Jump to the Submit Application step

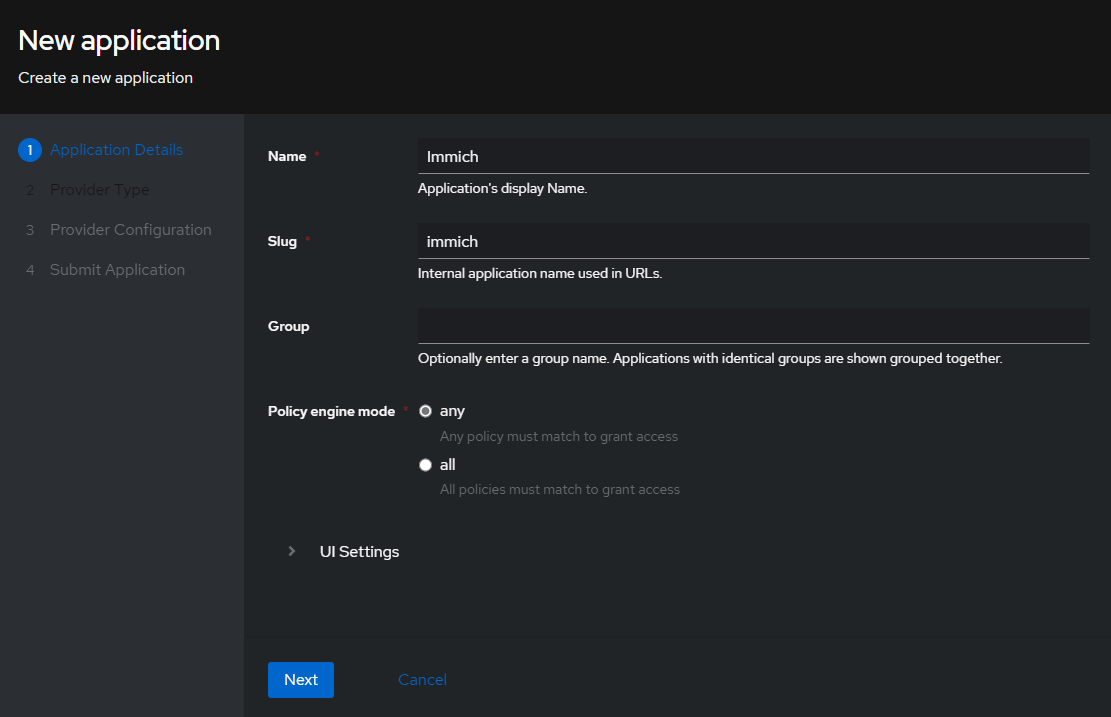point(117,269)
